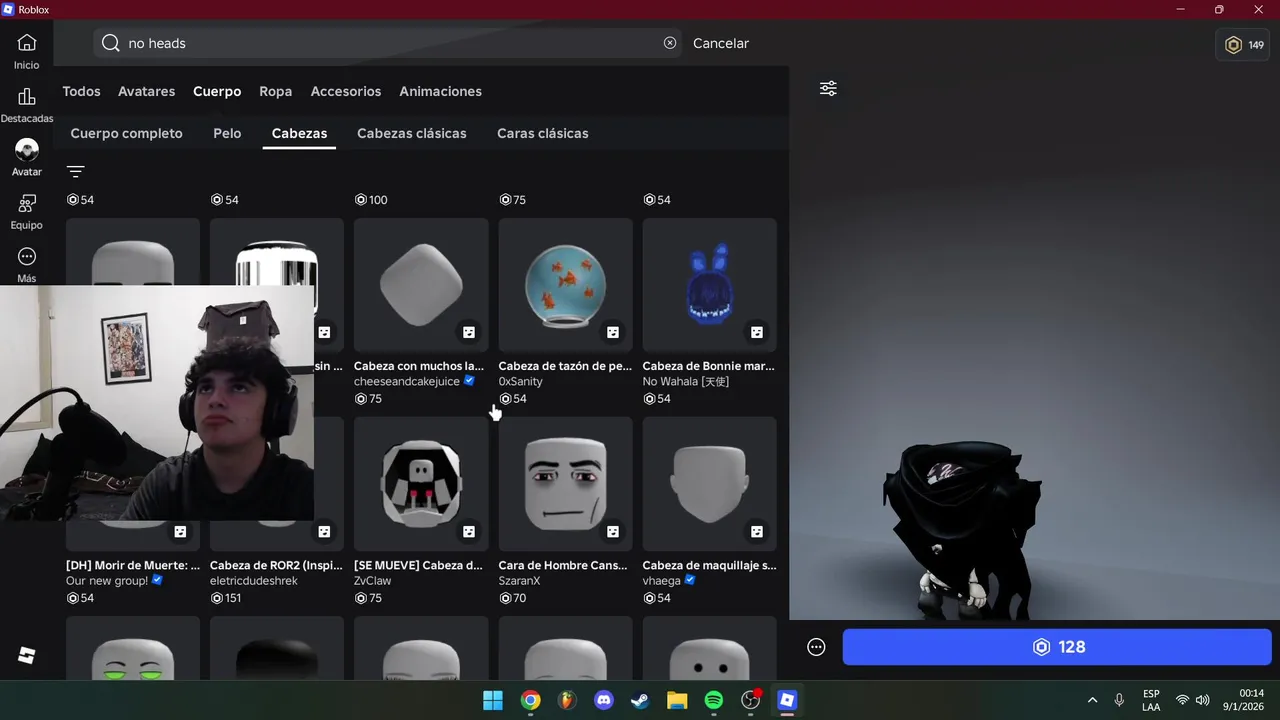
Task: Show hidden tray icons chevron
Action: coord(1092,700)
